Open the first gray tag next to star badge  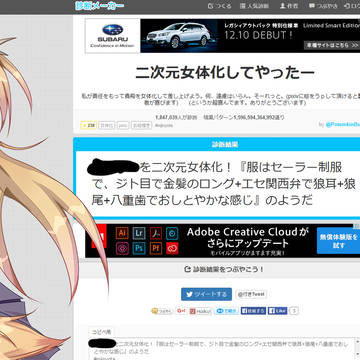107,126
